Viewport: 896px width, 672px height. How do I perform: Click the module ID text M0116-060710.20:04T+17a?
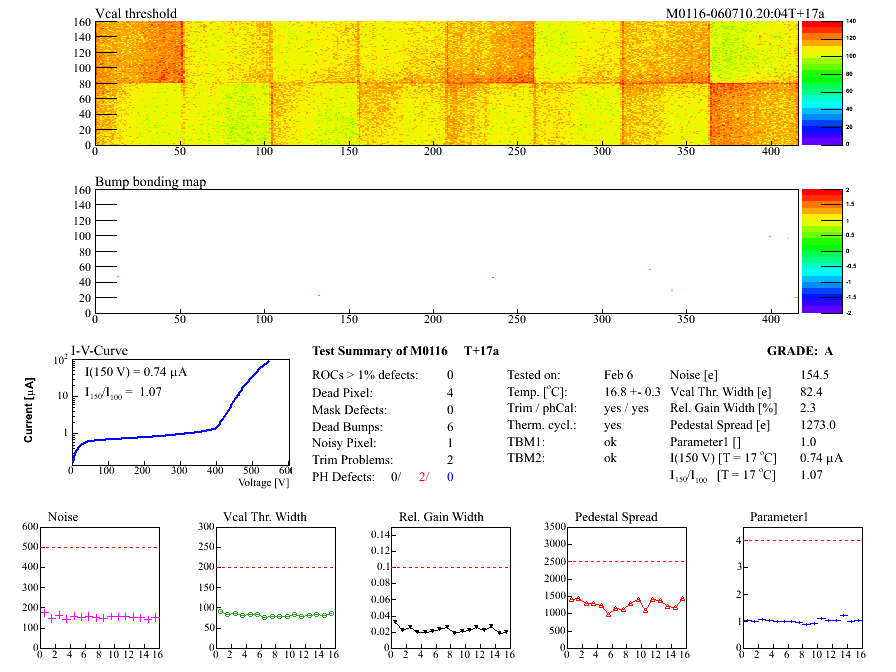745,14
